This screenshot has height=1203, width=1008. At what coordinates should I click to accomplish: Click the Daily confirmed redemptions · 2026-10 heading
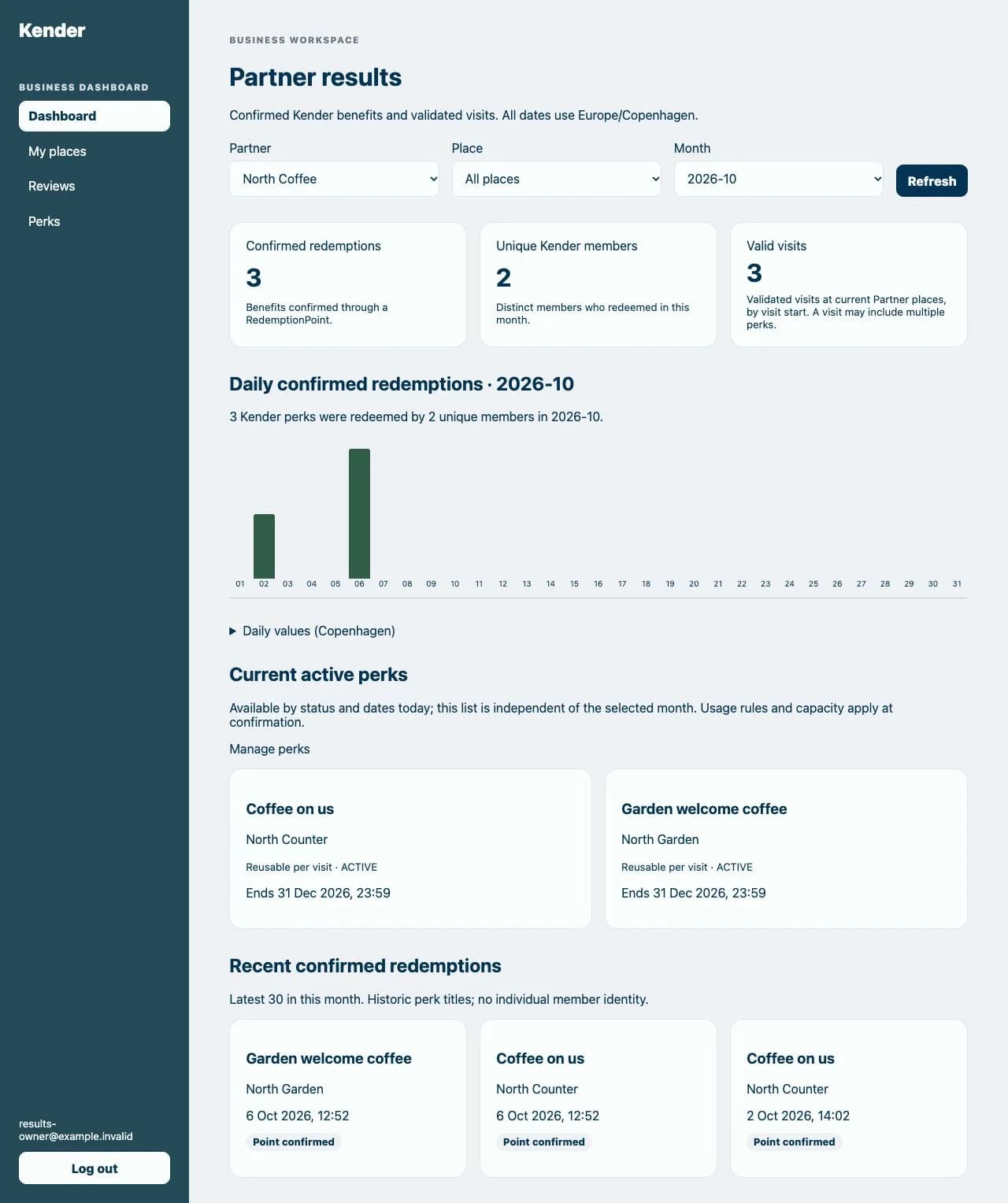pyautogui.click(x=402, y=383)
